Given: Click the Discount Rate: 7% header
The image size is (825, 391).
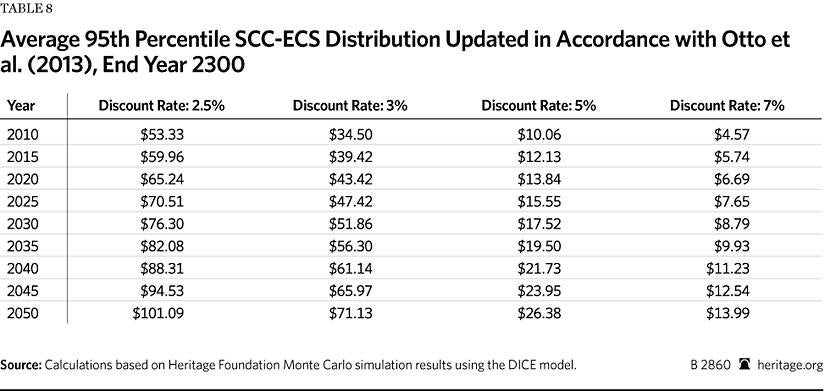Looking at the screenshot, I should tap(727, 106).
